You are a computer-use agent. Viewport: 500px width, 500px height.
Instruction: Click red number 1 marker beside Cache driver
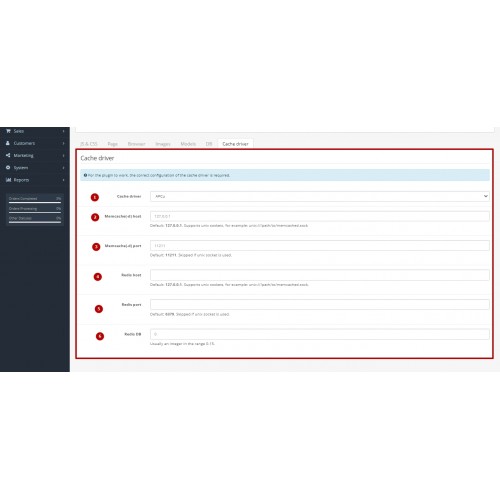pyautogui.click(x=95, y=197)
